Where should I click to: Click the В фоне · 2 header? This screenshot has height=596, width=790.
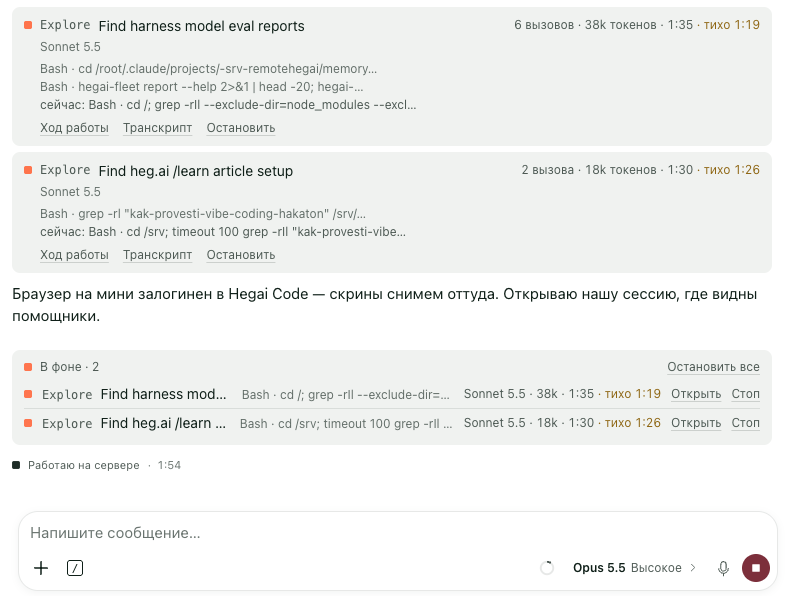[70, 367]
